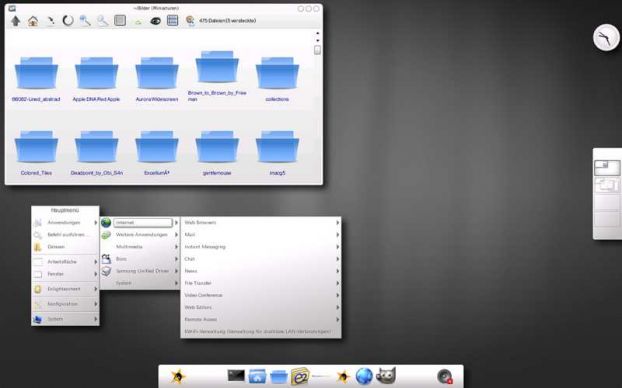The height and width of the screenshot is (388, 622).
Task: Select the highlighted Internet submenu entry
Action: pyautogui.click(x=140, y=223)
